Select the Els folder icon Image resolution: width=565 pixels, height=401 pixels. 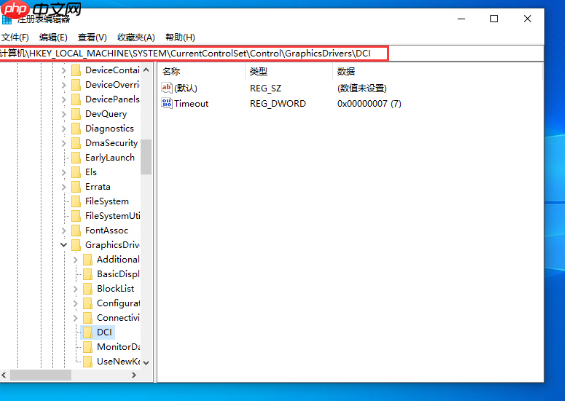(76, 172)
